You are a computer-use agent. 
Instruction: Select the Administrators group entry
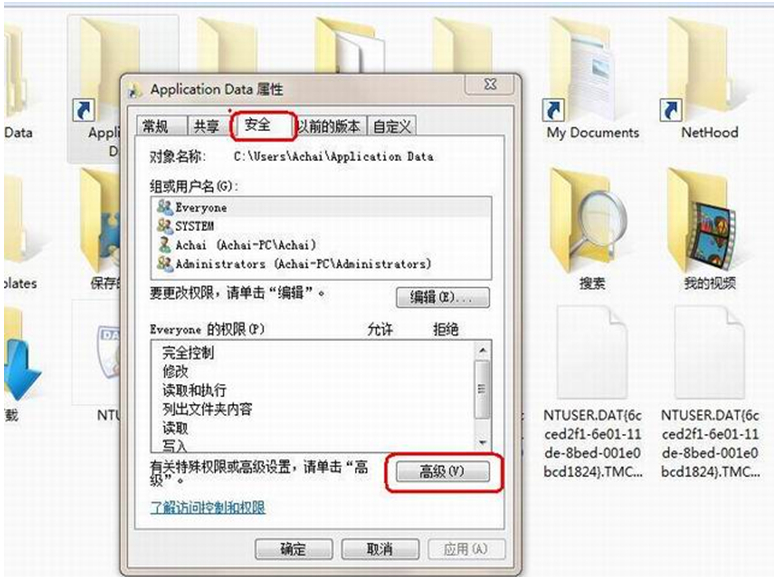point(321,264)
